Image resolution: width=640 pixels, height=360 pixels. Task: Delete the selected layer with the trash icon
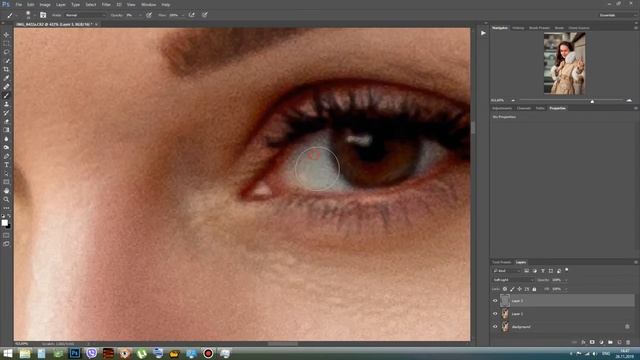[628, 342]
